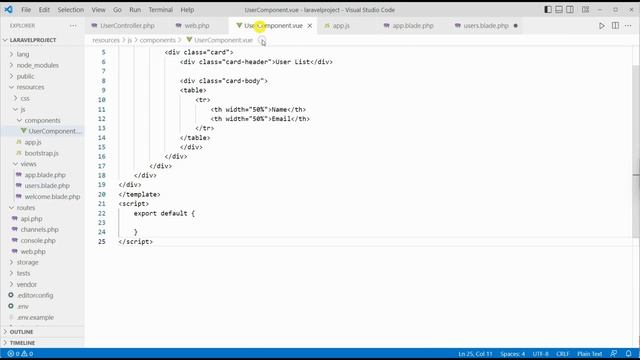Open the Edit menu
This screenshot has height=360, width=640.
[44, 10]
